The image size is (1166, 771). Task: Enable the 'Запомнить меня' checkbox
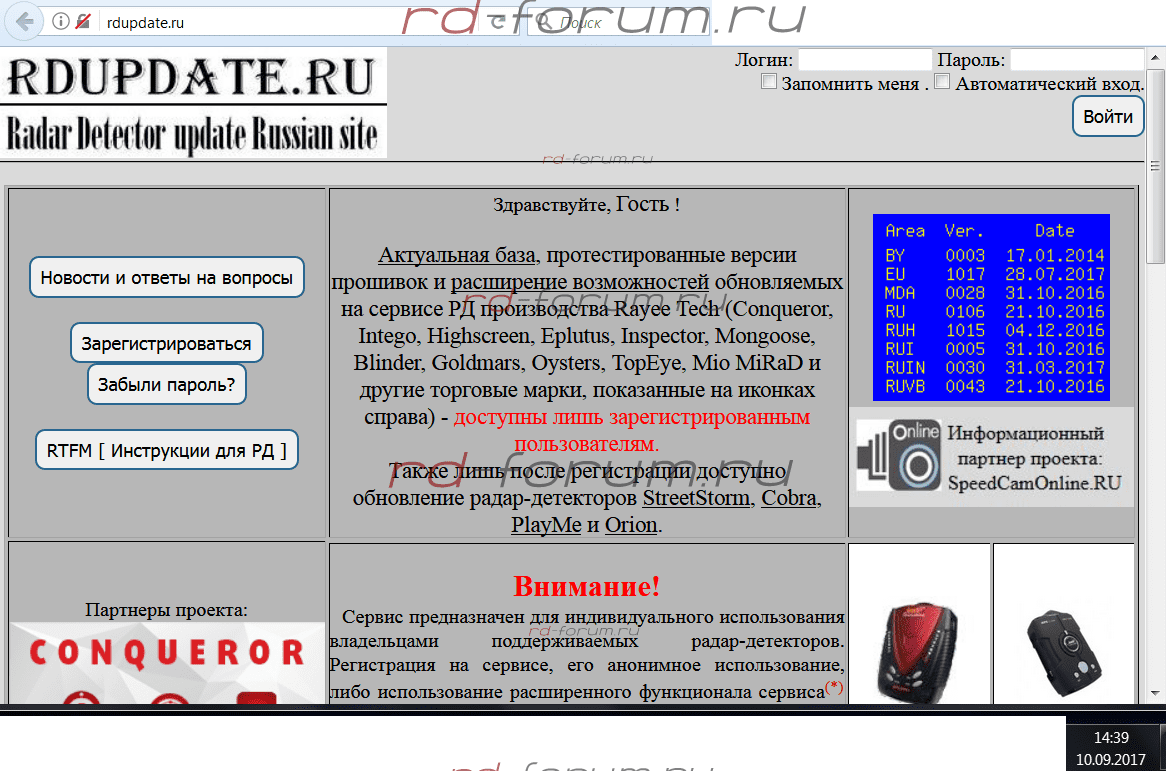click(769, 82)
